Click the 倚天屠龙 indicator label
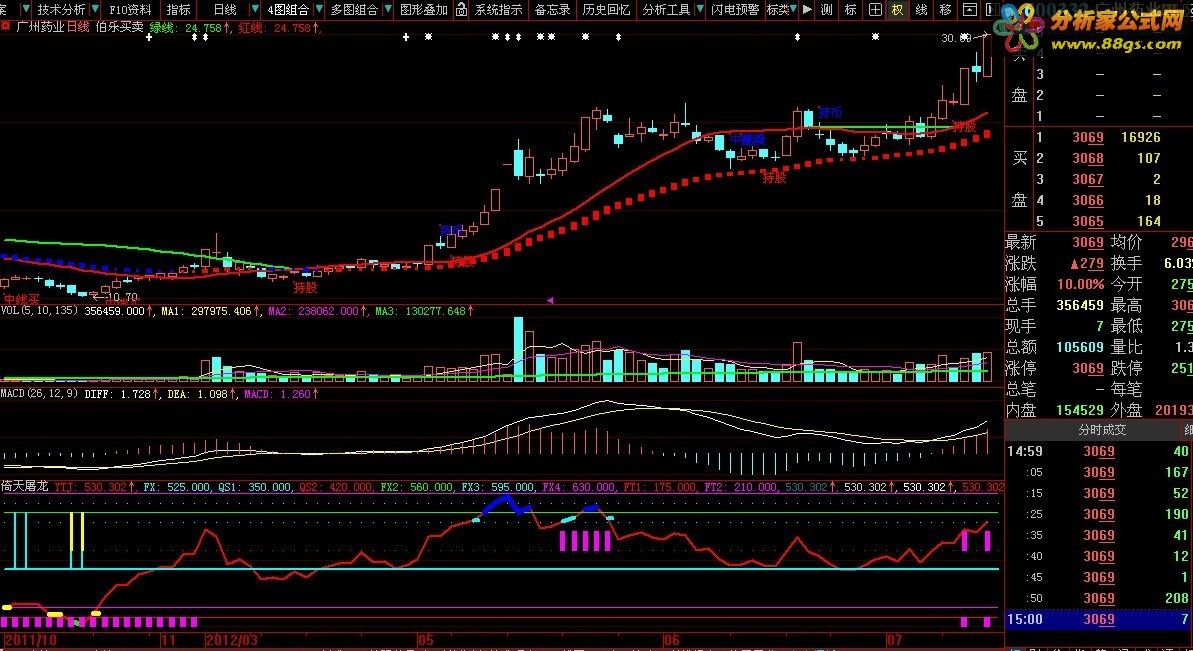 coord(25,486)
